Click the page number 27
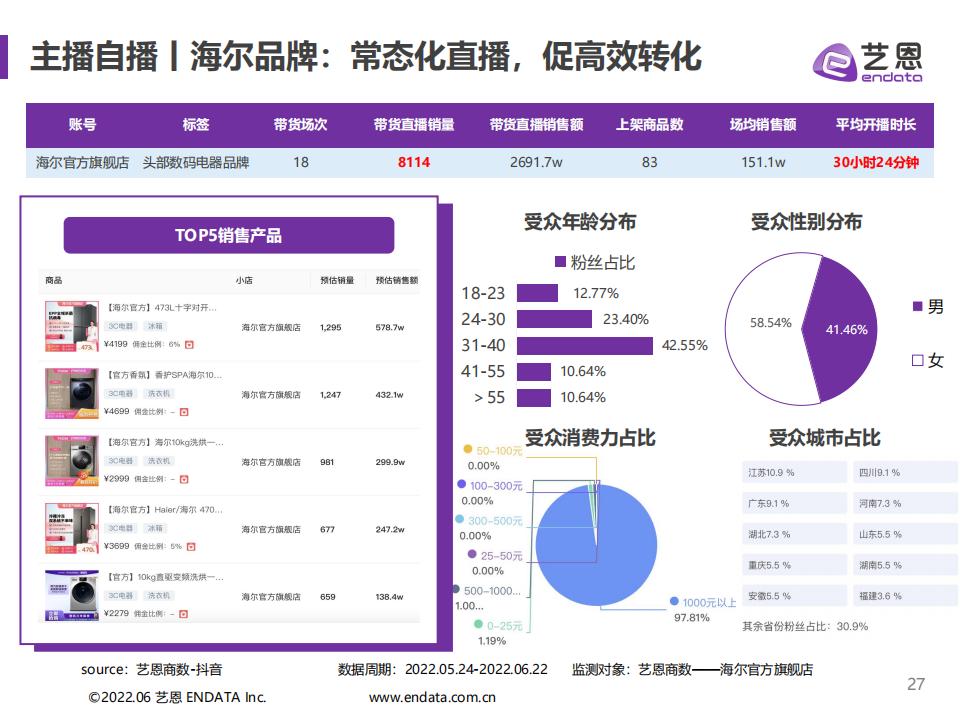Image resolution: width=960 pixels, height=720 pixels. tap(916, 684)
